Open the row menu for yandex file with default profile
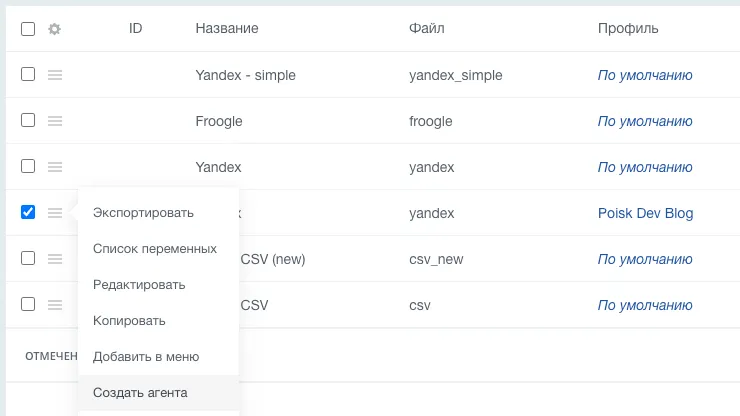The image size is (740, 416). (55, 167)
